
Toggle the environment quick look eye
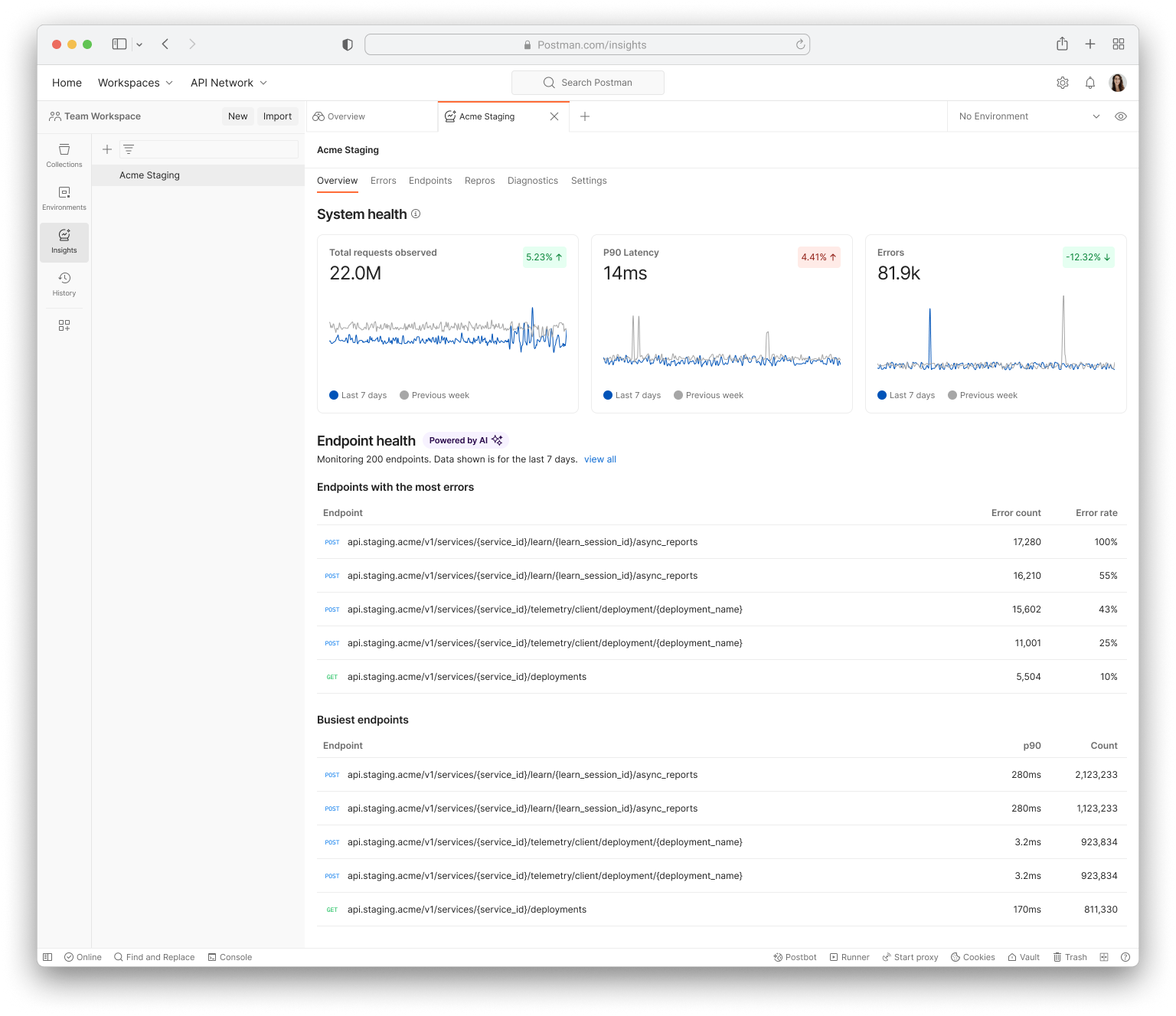(1121, 116)
